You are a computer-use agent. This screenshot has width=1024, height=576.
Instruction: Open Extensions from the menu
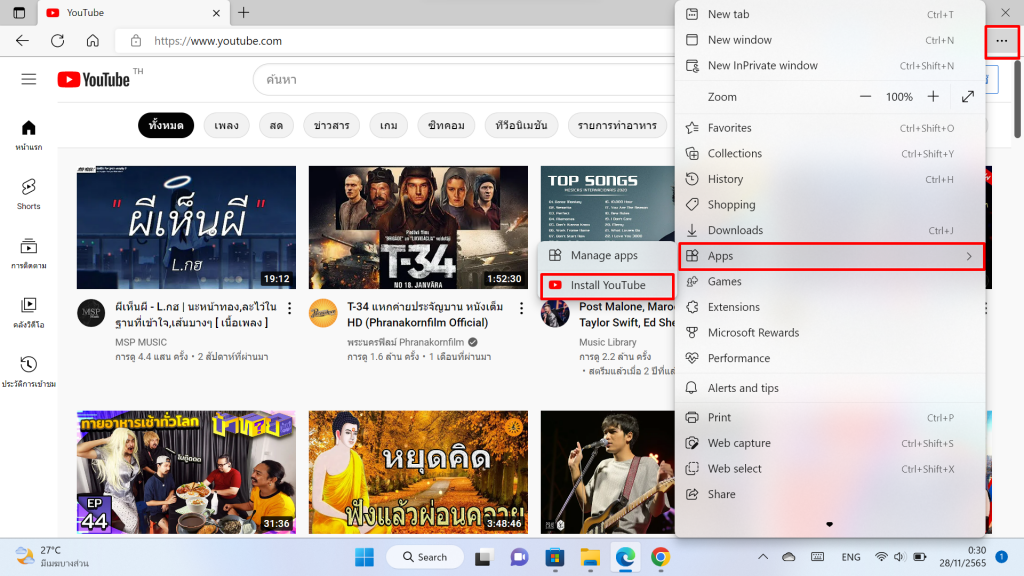coord(829,307)
